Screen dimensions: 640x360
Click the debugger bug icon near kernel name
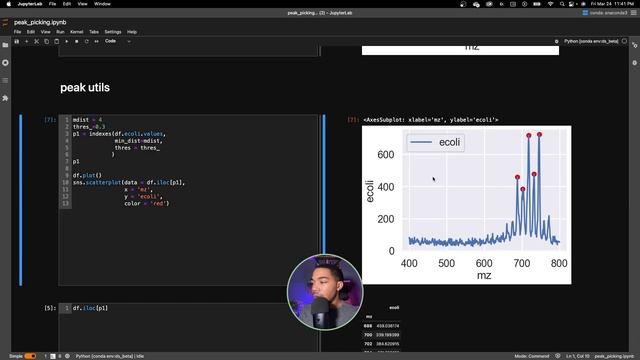click(x=556, y=41)
